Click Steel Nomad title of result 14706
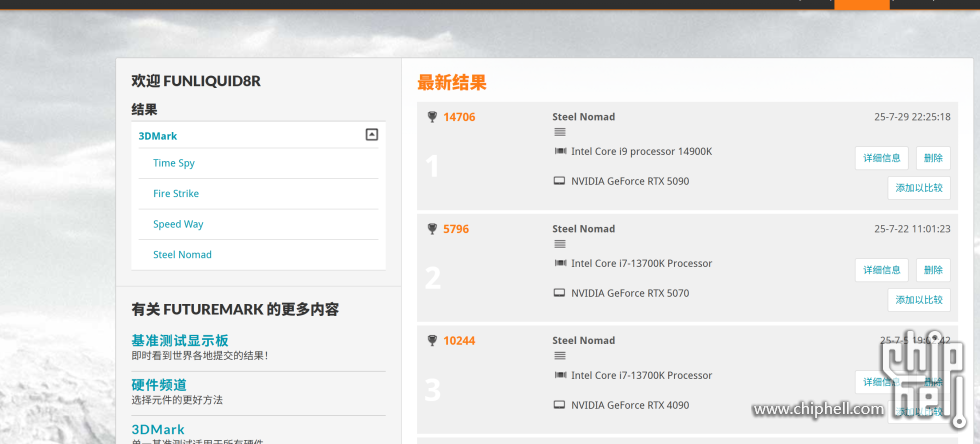 [x=583, y=117]
